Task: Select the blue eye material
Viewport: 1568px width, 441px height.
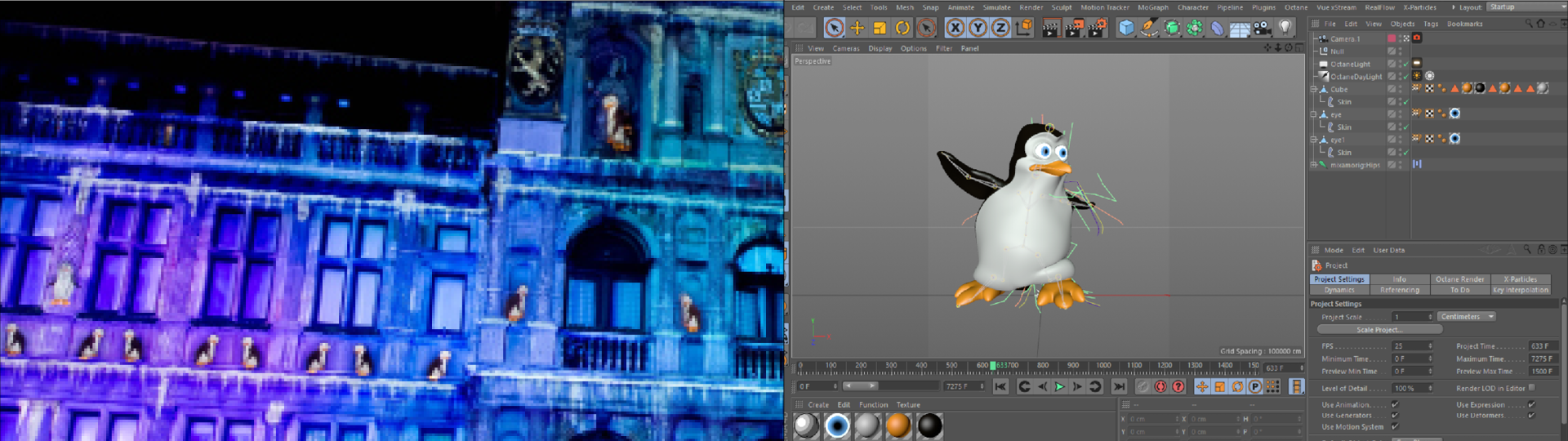Action: 837,425
